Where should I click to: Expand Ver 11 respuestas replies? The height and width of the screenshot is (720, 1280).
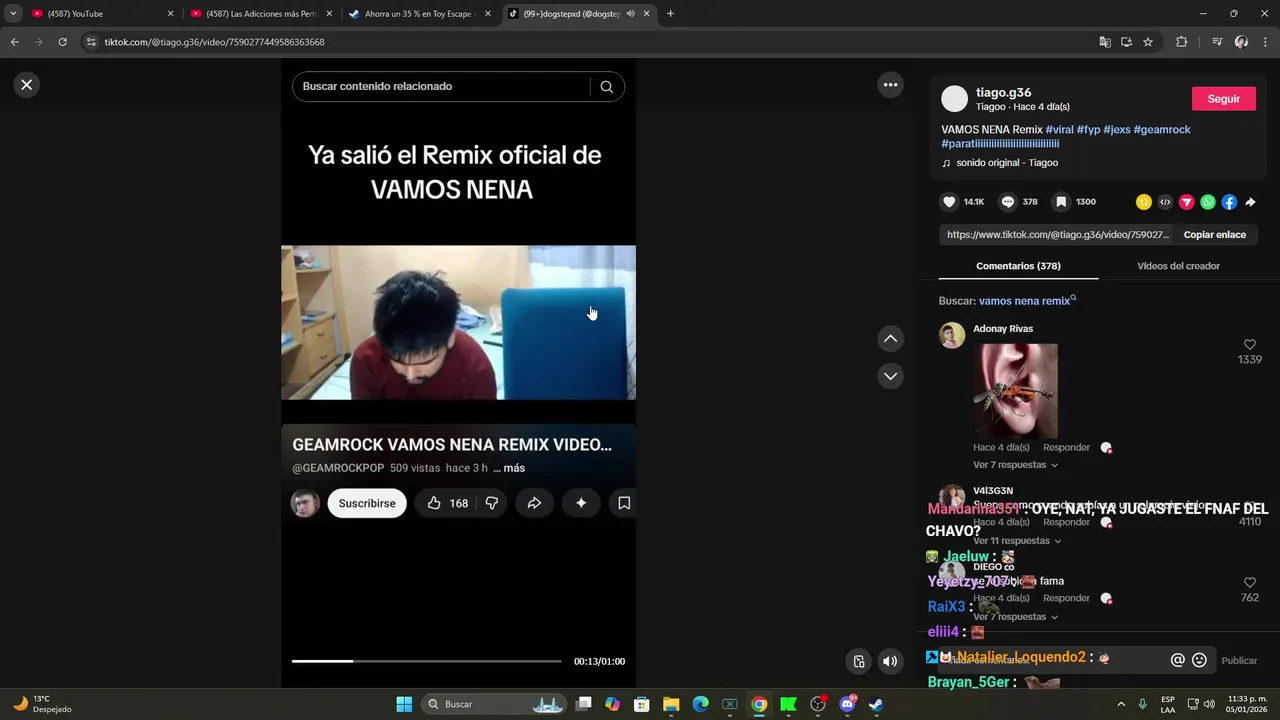[1015, 541]
